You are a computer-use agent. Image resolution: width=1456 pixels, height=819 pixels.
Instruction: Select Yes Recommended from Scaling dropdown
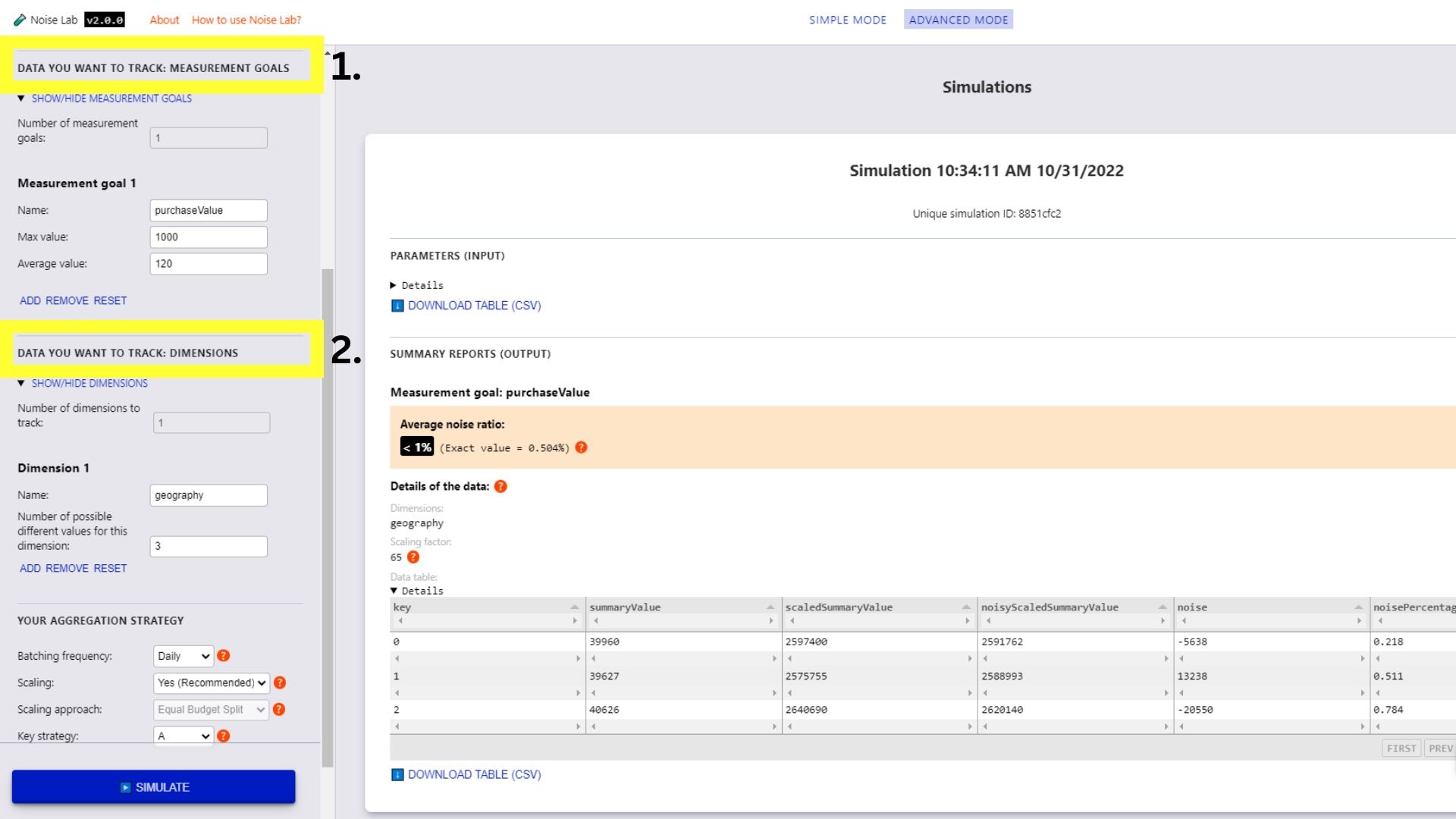click(211, 682)
